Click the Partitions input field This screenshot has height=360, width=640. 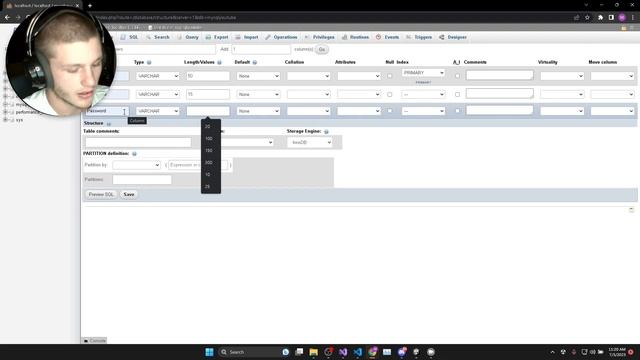pyautogui.click(x=142, y=180)
